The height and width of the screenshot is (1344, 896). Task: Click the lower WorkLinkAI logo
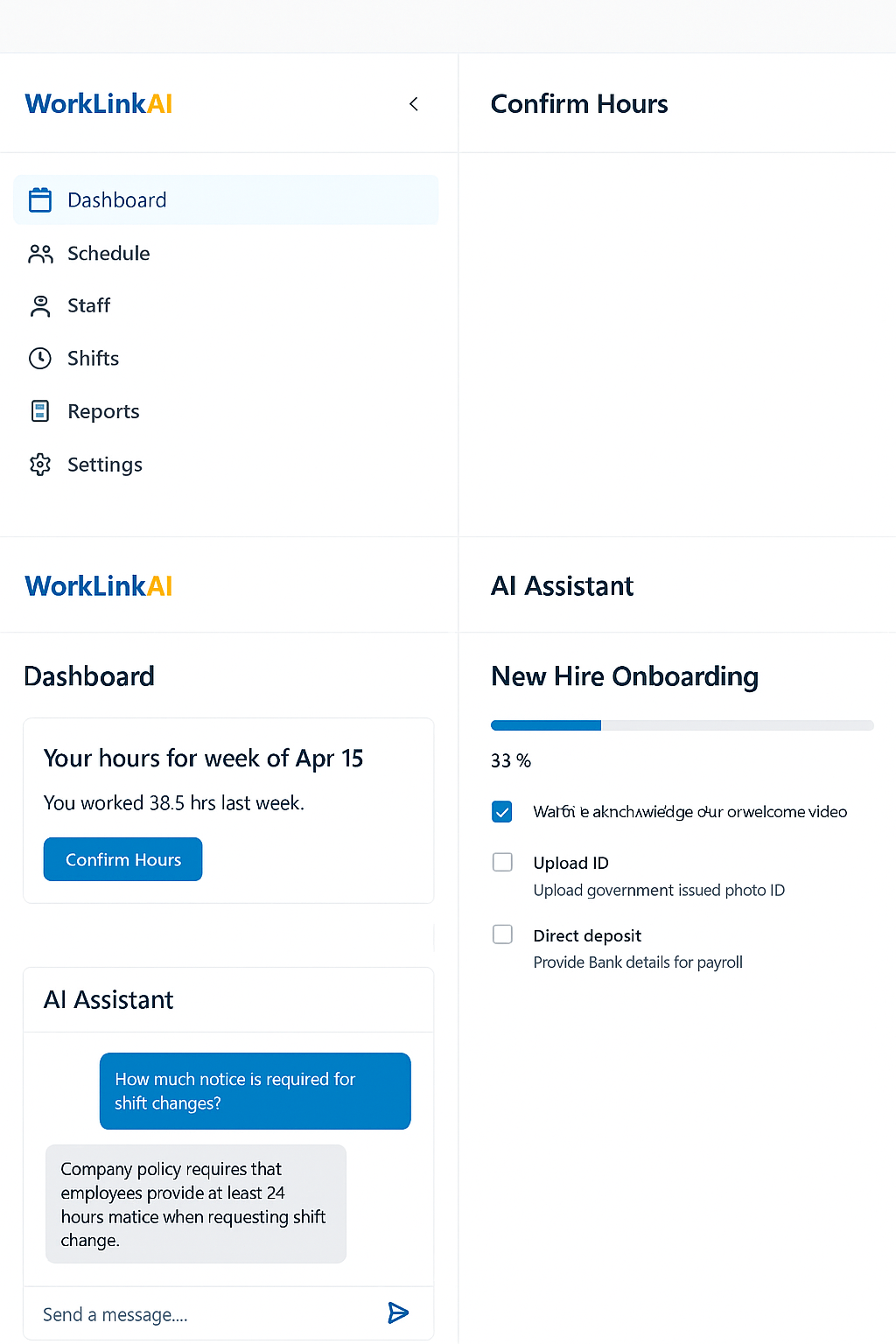99,586
